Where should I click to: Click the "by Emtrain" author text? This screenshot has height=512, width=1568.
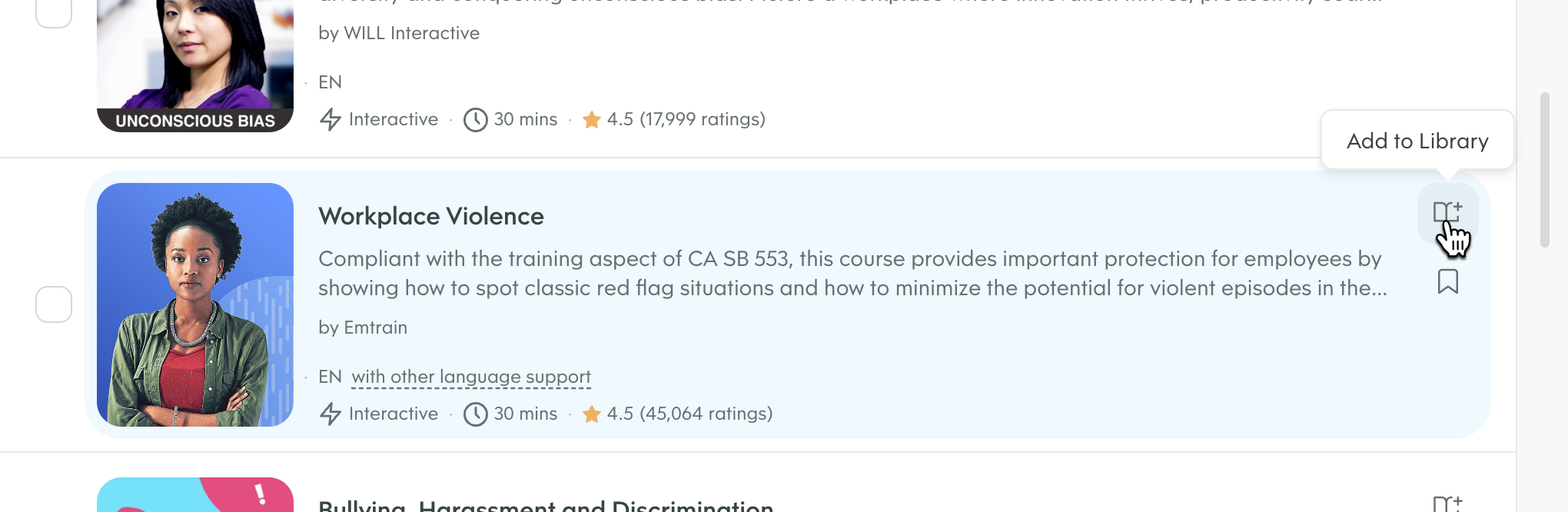(x=363, y=327)
